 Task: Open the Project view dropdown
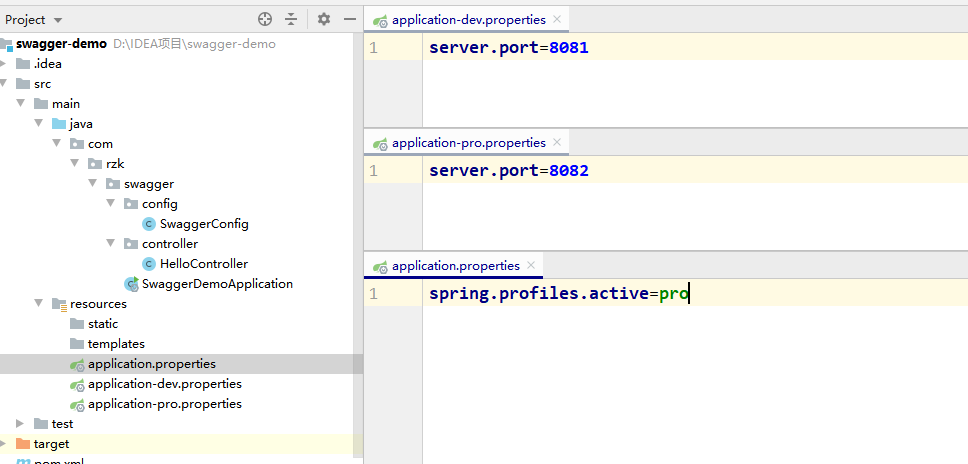(x=34, y=20)
